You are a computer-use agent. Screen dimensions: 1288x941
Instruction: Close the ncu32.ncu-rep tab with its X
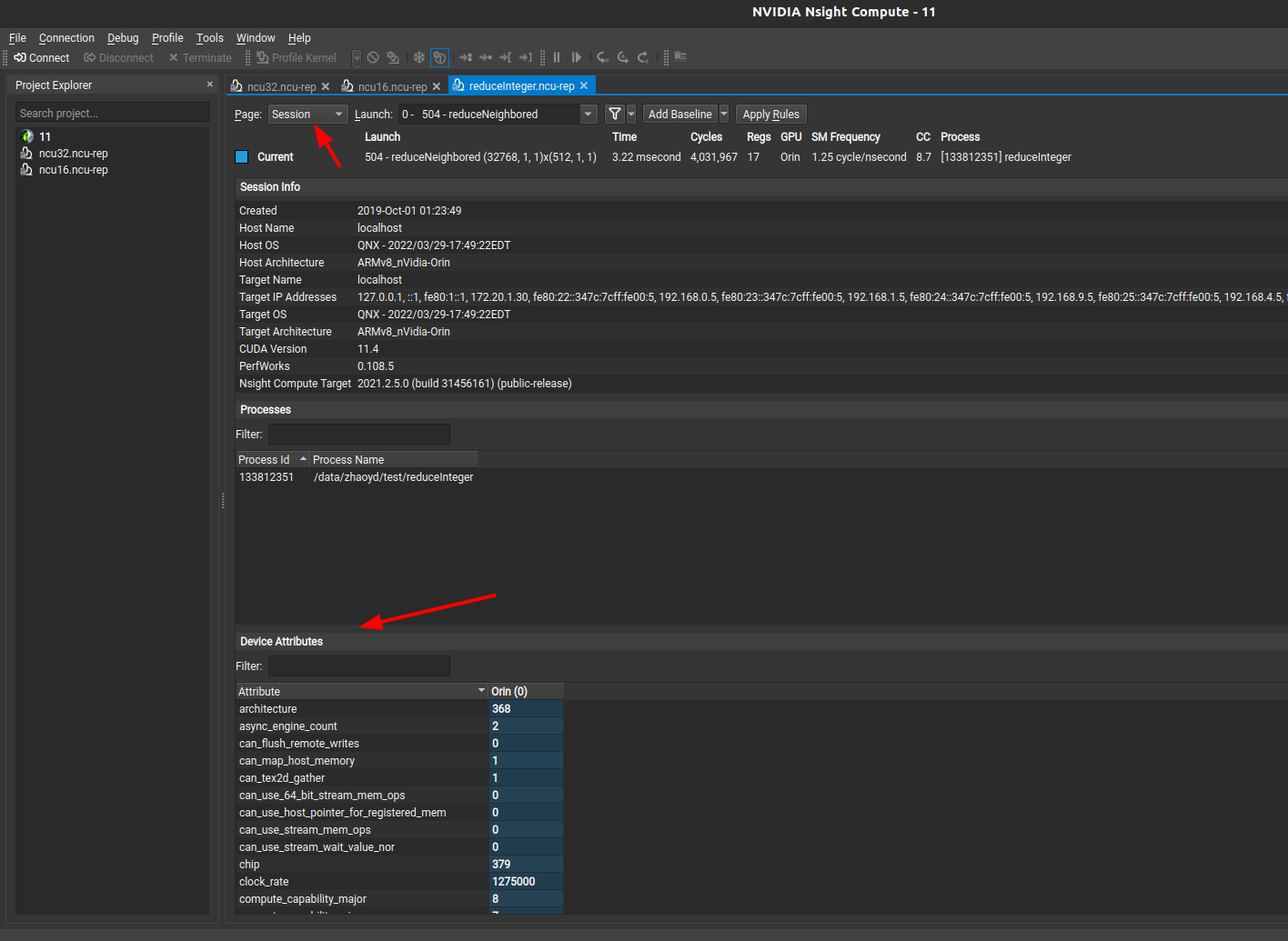[326, 86]
